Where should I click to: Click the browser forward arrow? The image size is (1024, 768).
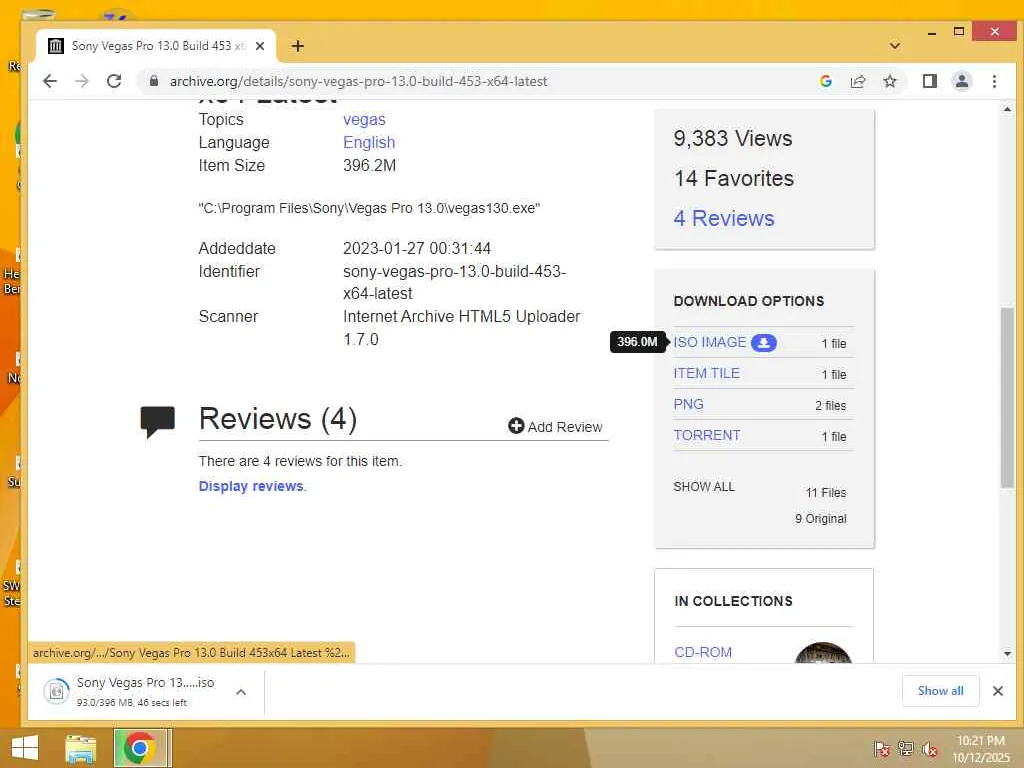[x=82, y=81]
